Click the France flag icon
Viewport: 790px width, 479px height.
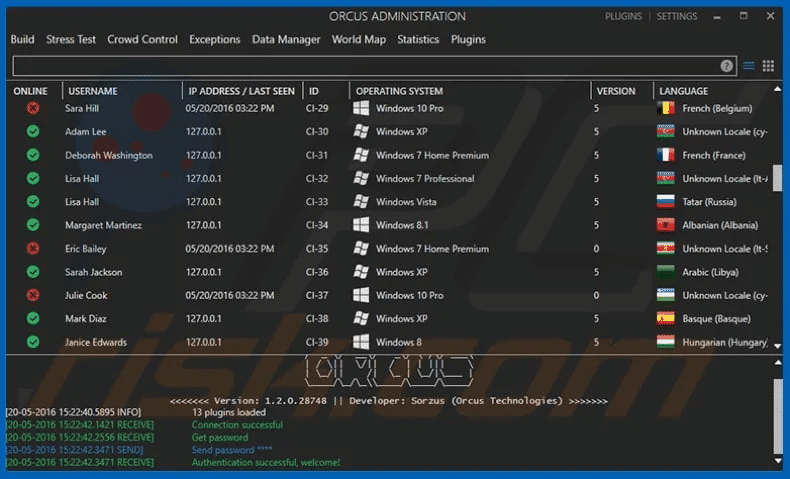click(666, 155)
